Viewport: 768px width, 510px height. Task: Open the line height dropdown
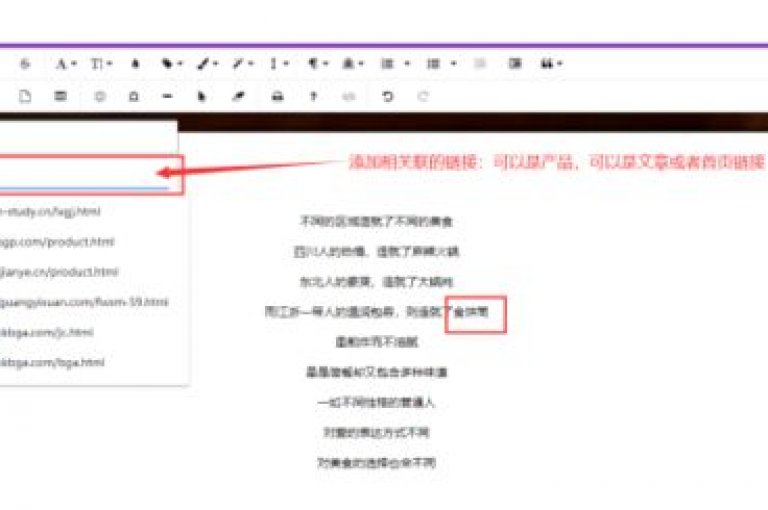tap(280, 64)
